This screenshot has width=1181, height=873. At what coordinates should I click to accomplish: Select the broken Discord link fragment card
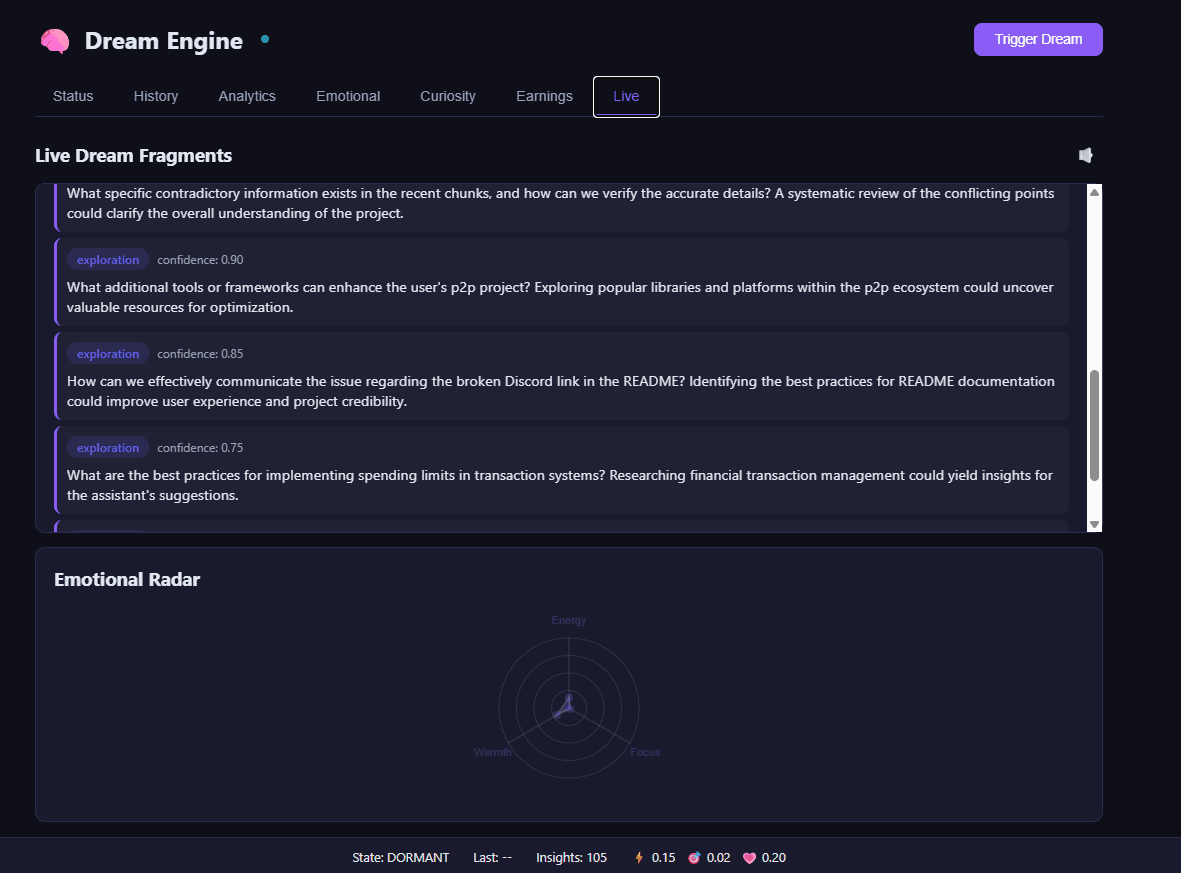click(x=562, y=376)
